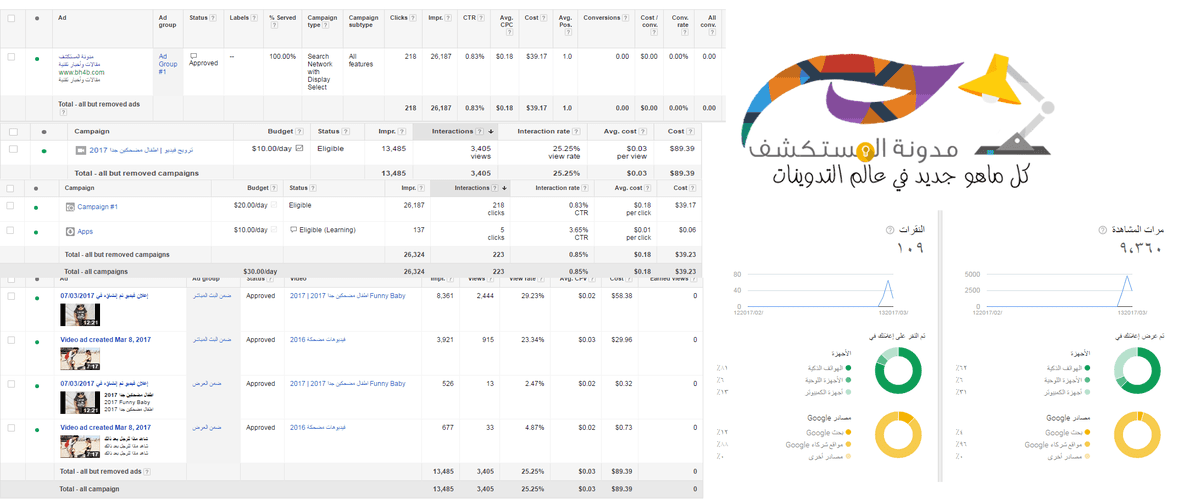This screenshot has width=1200, height=499.
Task: Open the green status dot dropdown for Campaign #1
Action: pos(36,207)
